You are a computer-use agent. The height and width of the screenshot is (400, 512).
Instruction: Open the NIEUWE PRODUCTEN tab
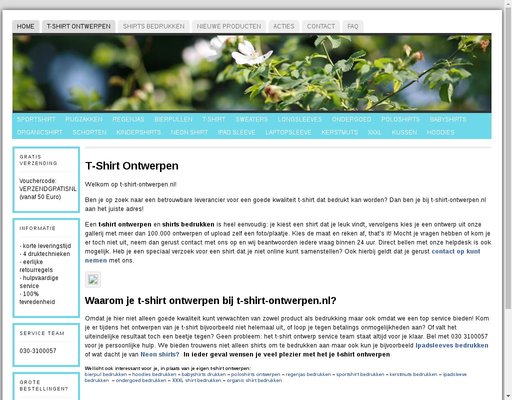point(229,26)
